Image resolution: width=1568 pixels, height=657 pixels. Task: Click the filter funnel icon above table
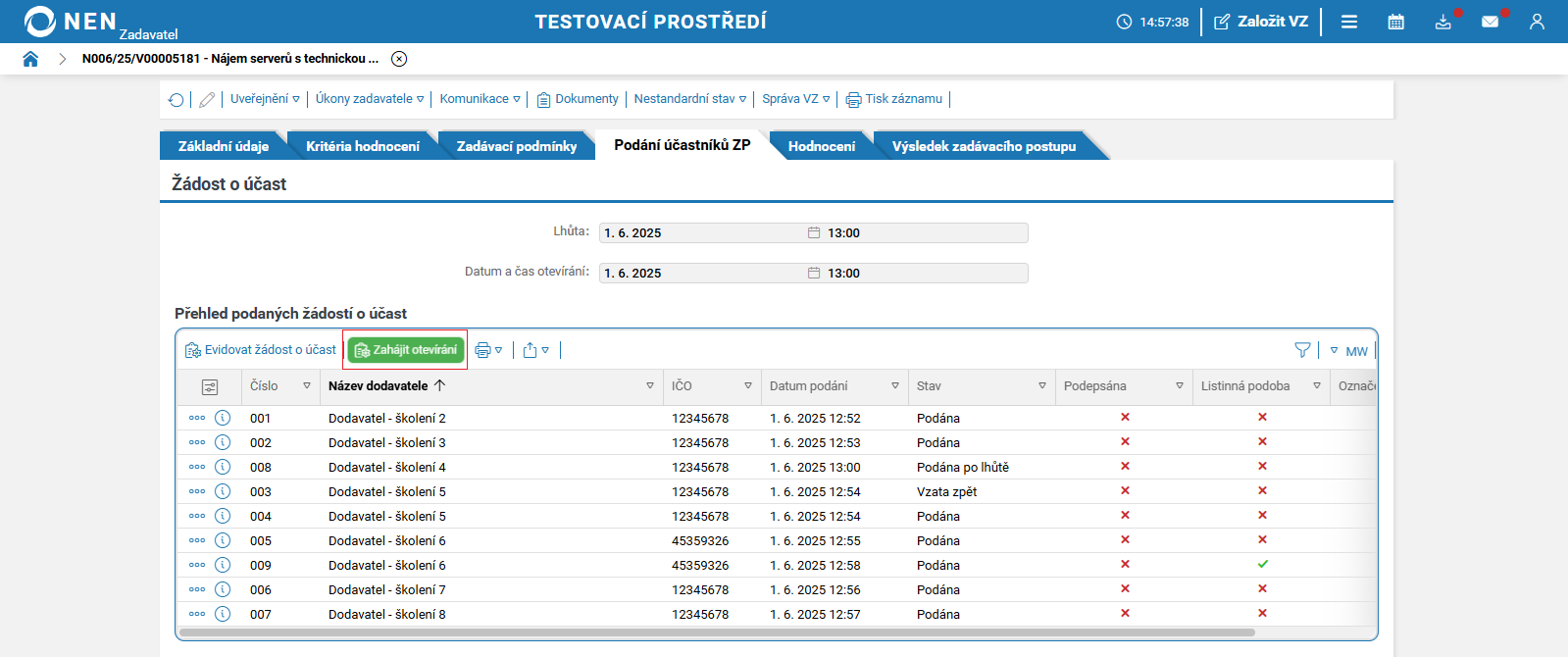tap(1302, 350)
